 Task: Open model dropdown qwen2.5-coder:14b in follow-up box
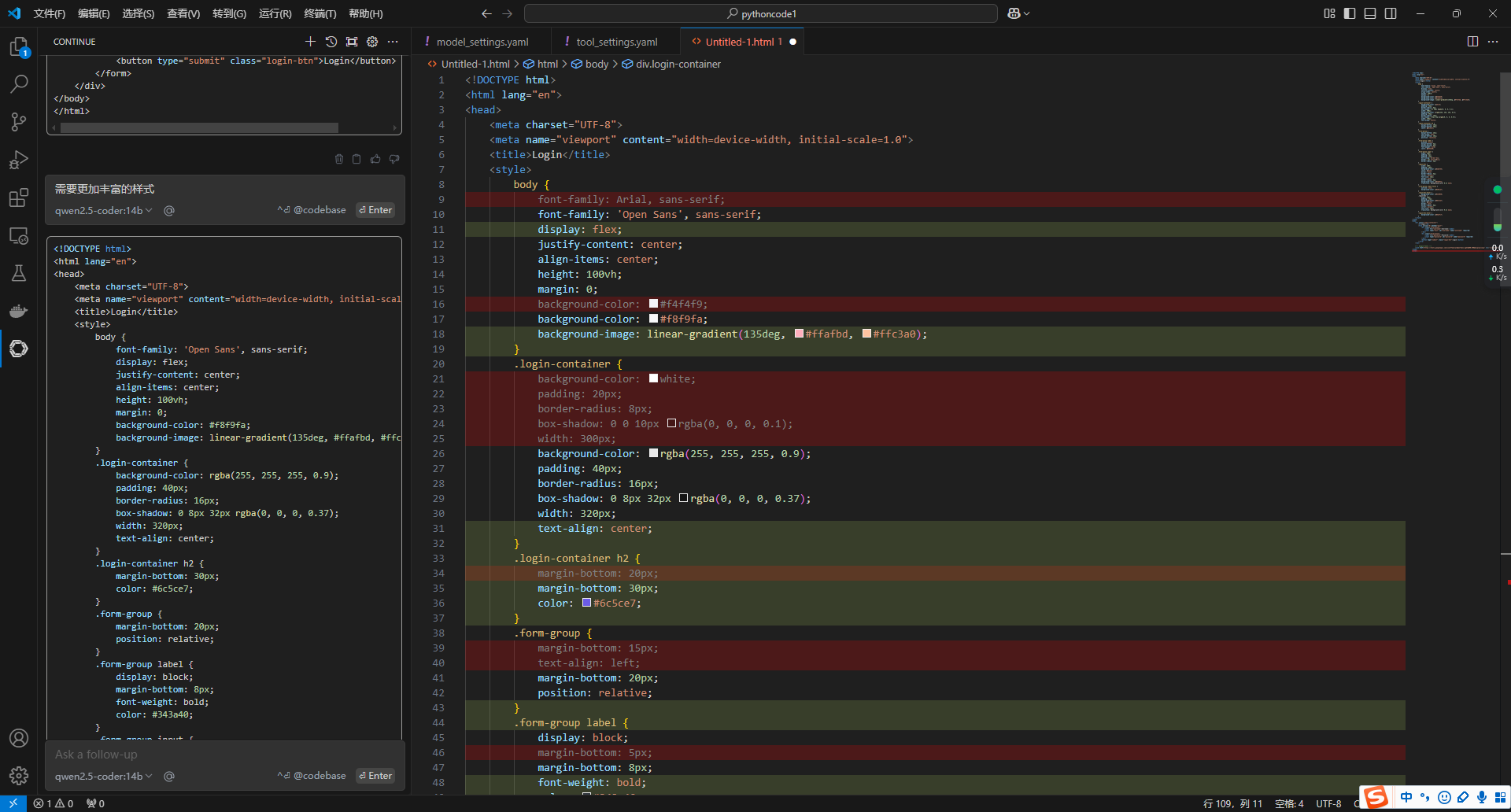pos(103,776)
